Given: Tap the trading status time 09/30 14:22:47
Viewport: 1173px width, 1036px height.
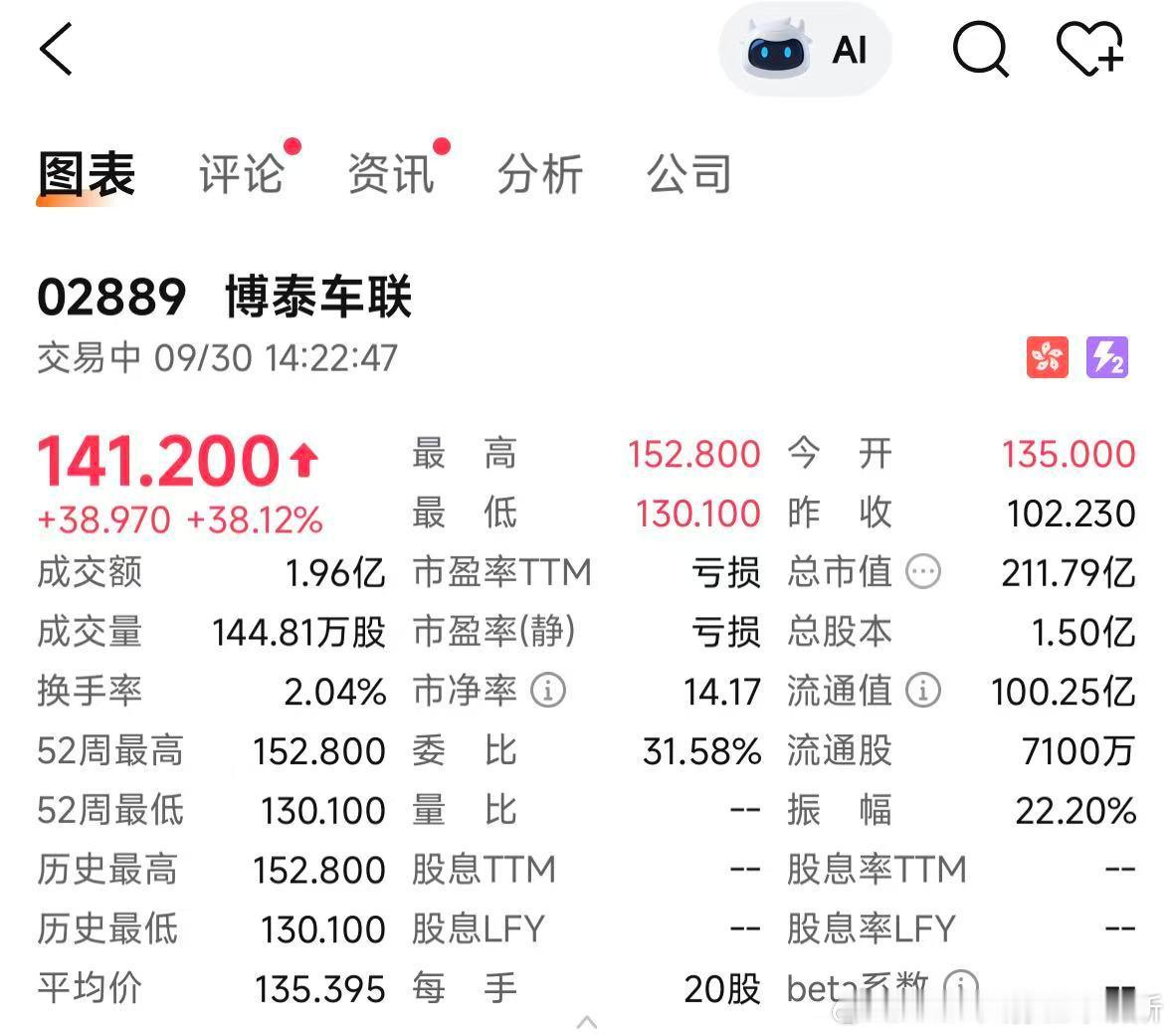Looking at the screenshot, I should 276,358.
